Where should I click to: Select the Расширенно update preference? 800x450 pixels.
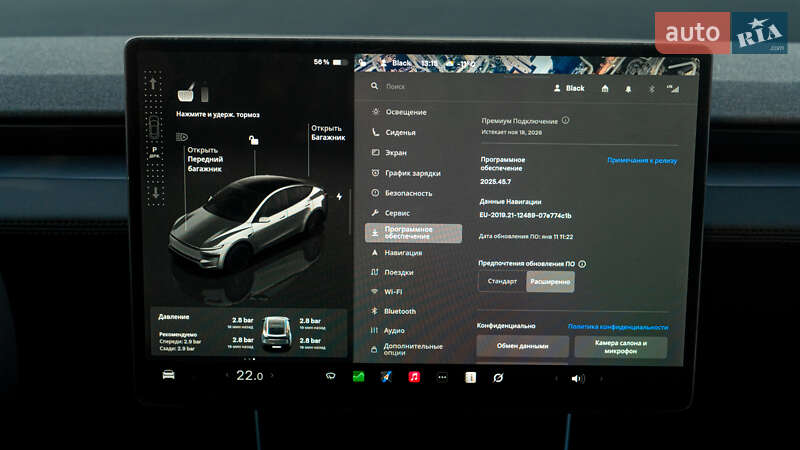click(x=550, y=282)
